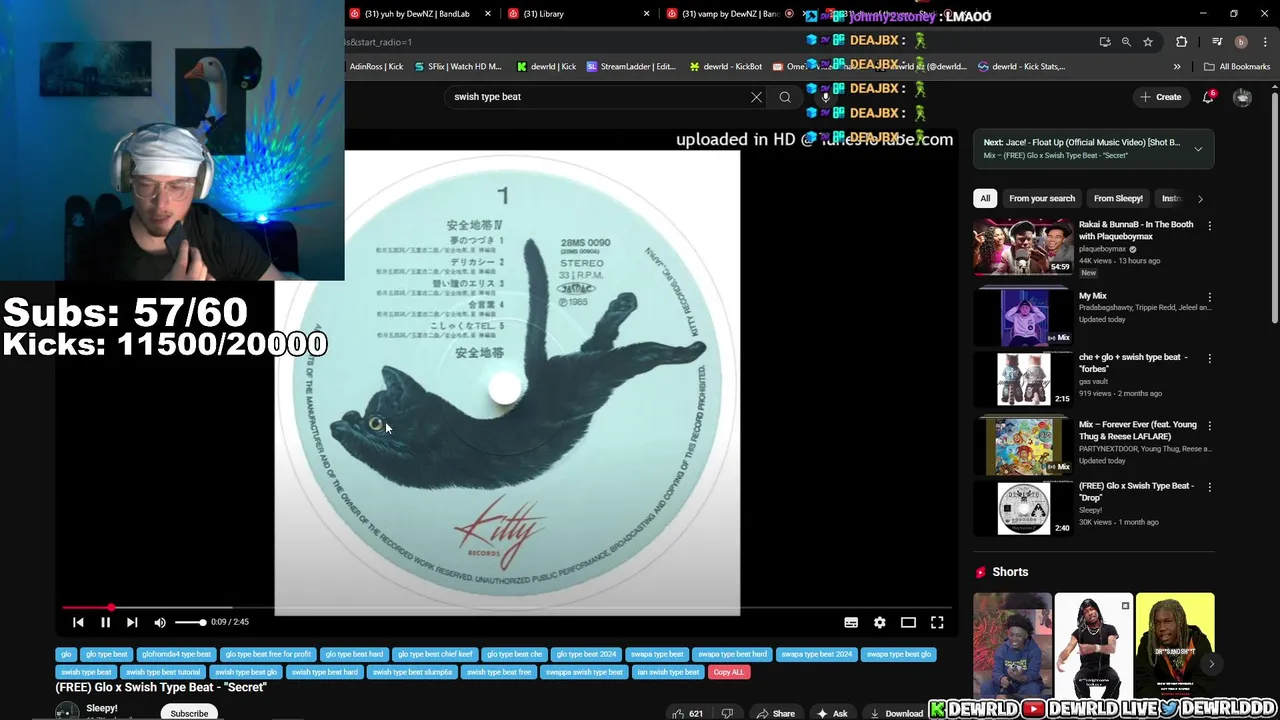Dislike the video with the thumbs-down button
Viewport: 1280px width, 720px height.
[727, 714]
